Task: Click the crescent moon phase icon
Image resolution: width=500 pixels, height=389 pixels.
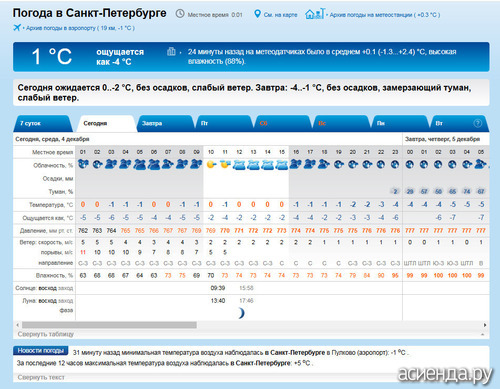Action: 241,313
